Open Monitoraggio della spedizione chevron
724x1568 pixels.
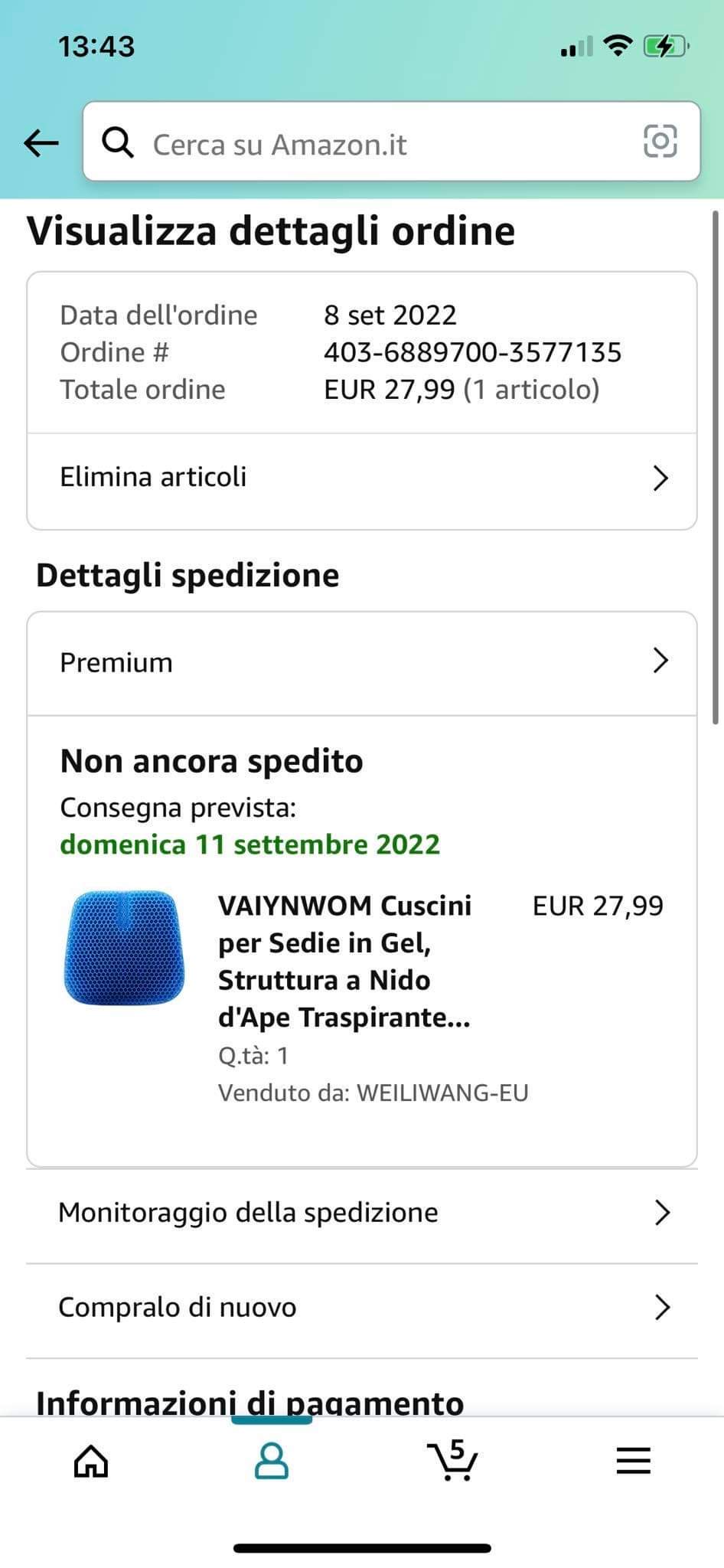tap(662, 1213)
